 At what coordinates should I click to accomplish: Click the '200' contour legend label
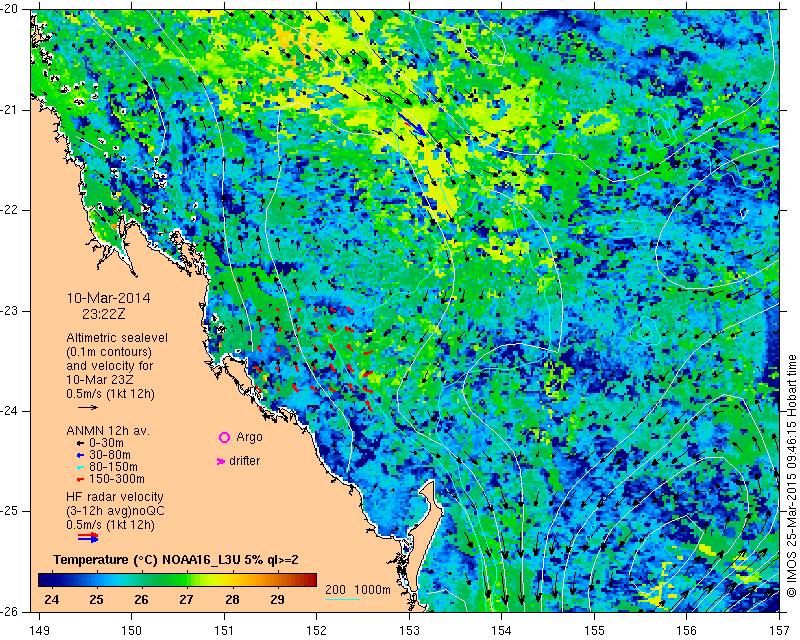[x=335, y=590]
